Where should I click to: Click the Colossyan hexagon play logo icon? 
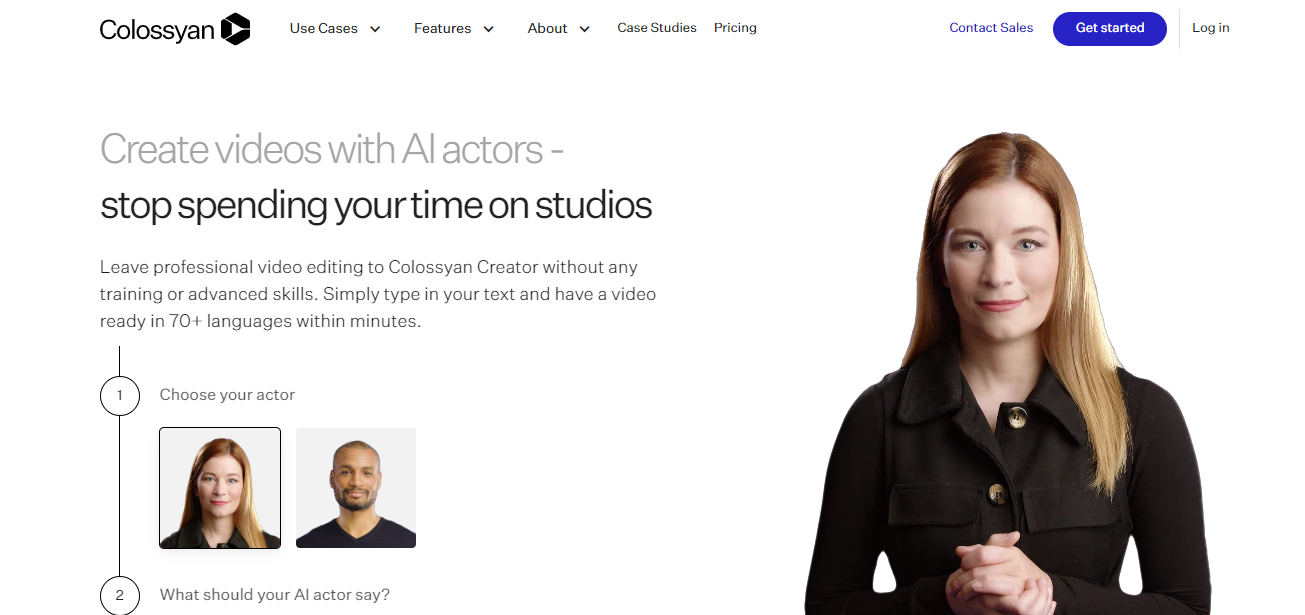235,29
